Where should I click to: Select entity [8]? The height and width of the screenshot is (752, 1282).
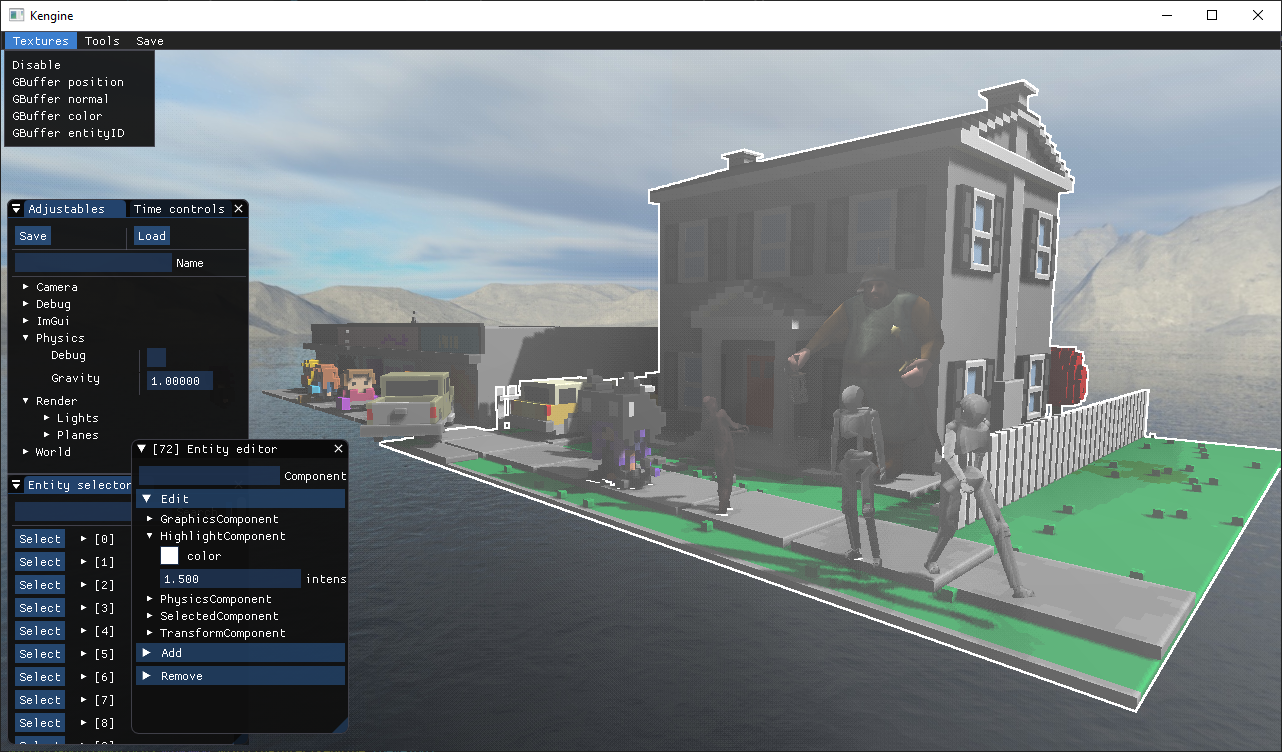40,723
